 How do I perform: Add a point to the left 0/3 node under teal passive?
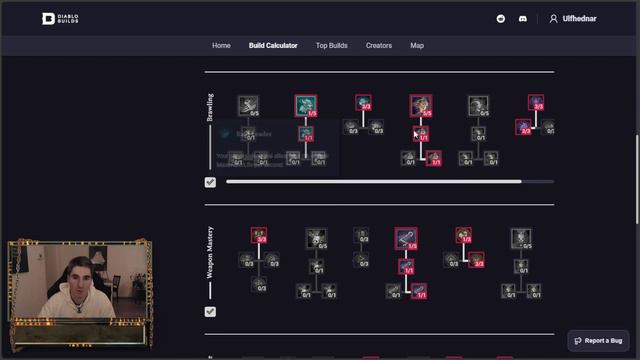coord(351,127)
